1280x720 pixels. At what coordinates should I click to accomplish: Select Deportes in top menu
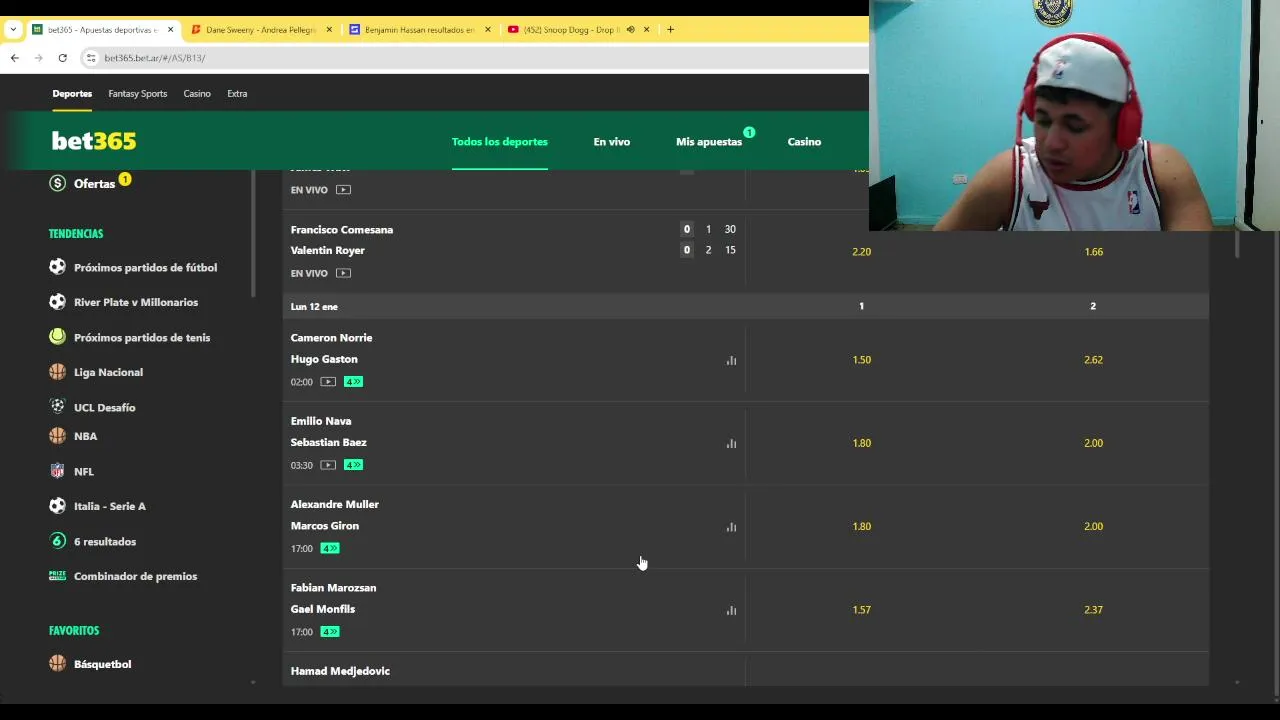[x=72, y=94]
